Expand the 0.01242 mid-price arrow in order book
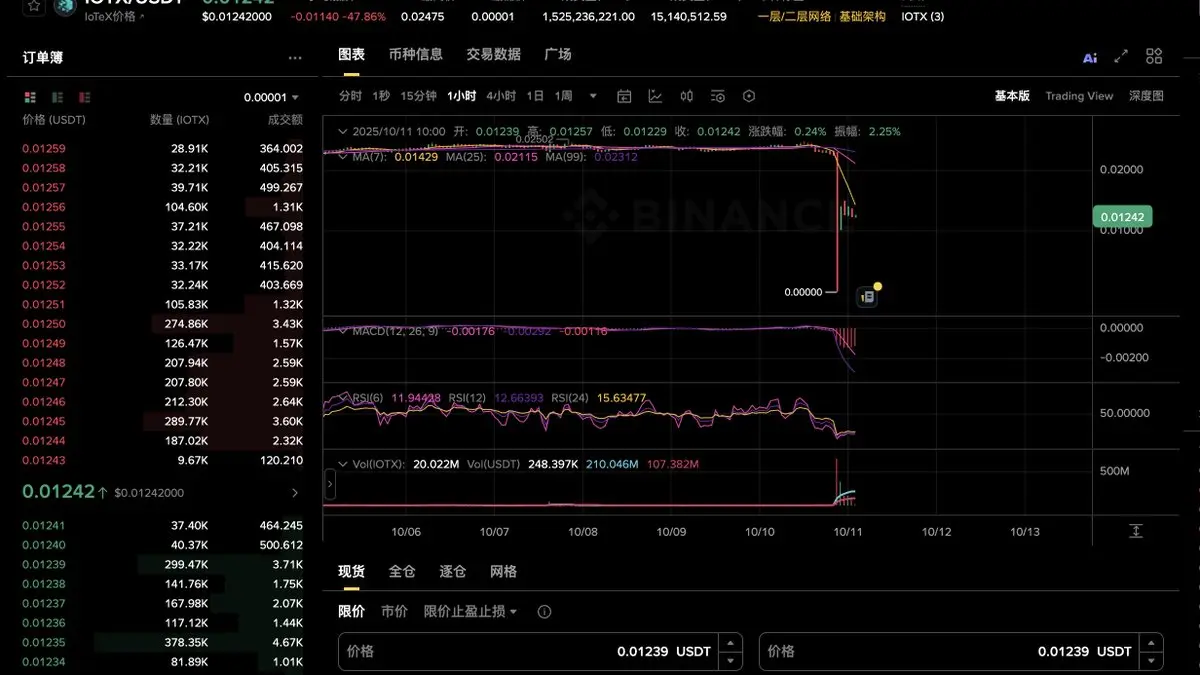Image resolution: width=1200 pixels, height=675 pixels. (x=294, y=493)
